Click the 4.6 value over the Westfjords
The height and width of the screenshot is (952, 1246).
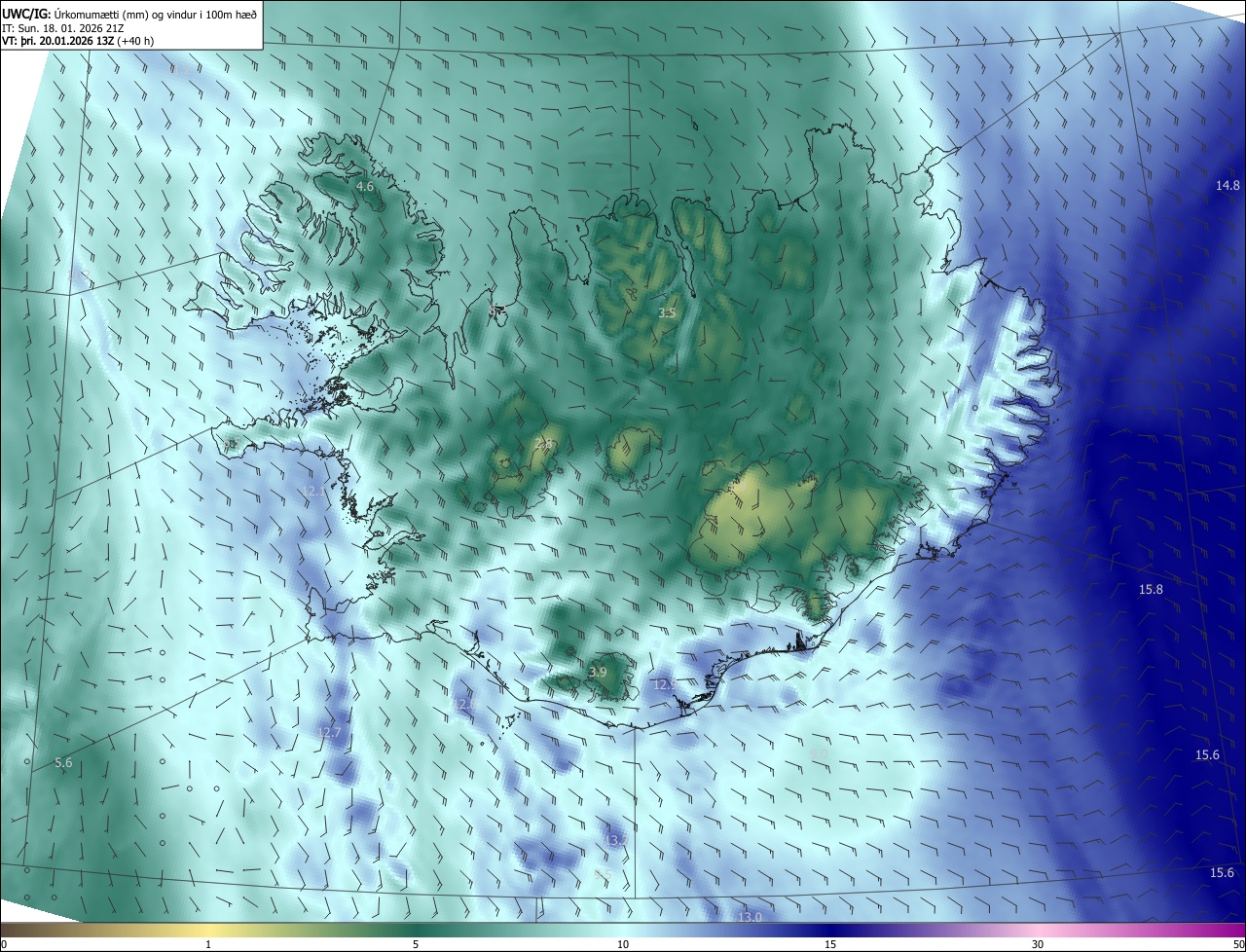[365, 186]
